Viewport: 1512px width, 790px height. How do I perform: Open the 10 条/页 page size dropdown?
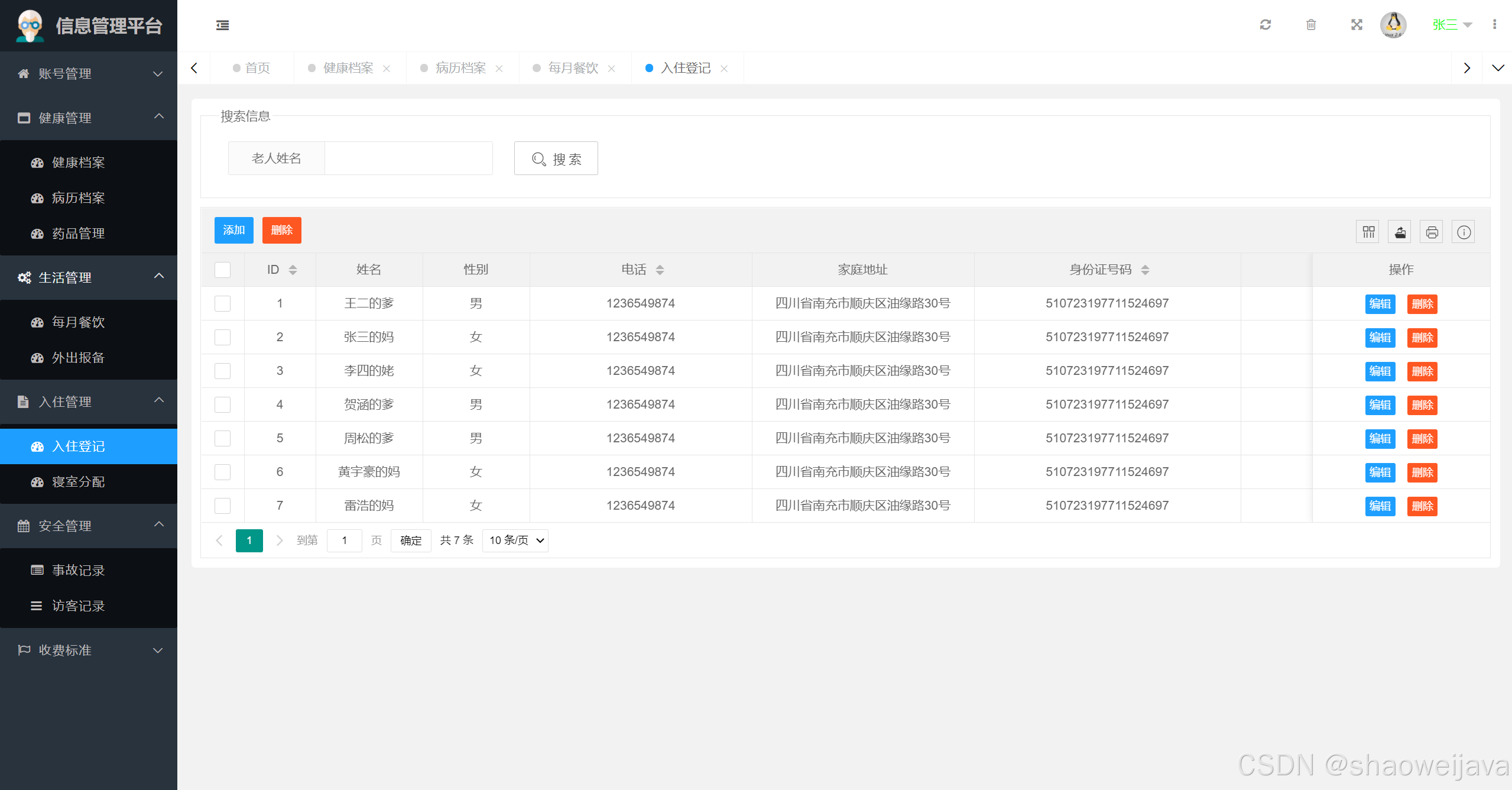pos(515,540)
